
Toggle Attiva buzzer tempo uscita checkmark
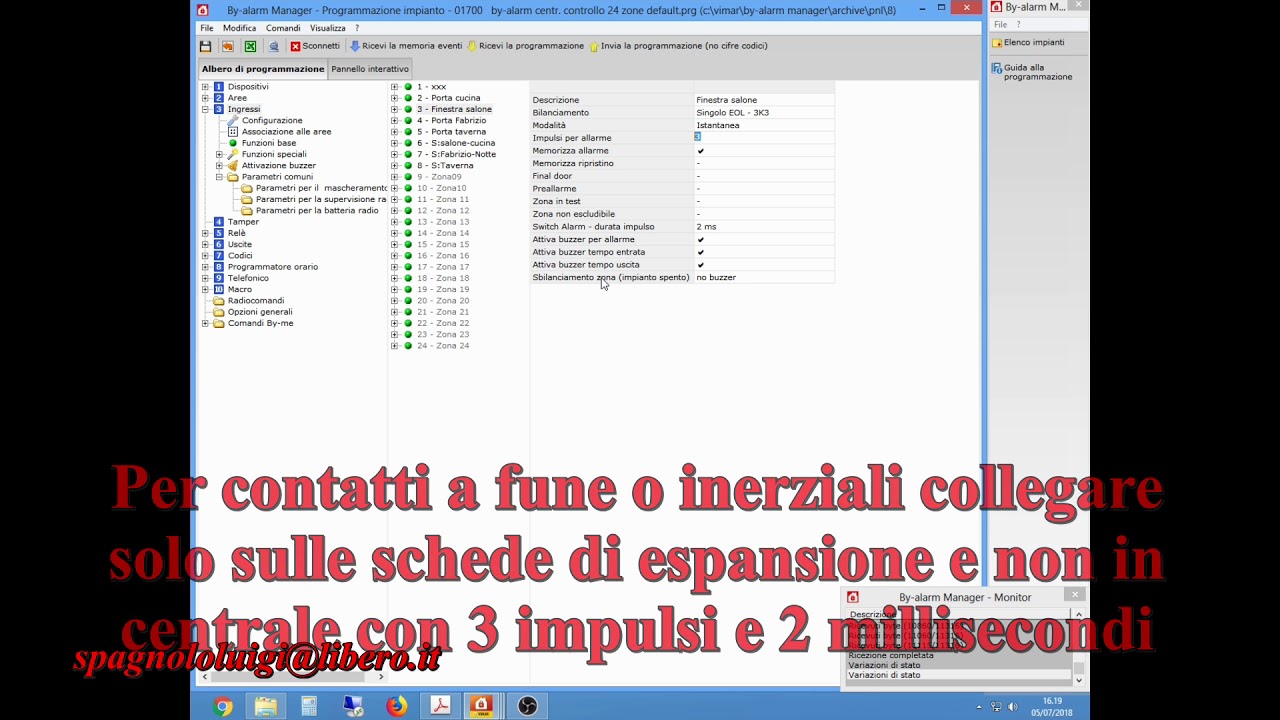(700, 265)
